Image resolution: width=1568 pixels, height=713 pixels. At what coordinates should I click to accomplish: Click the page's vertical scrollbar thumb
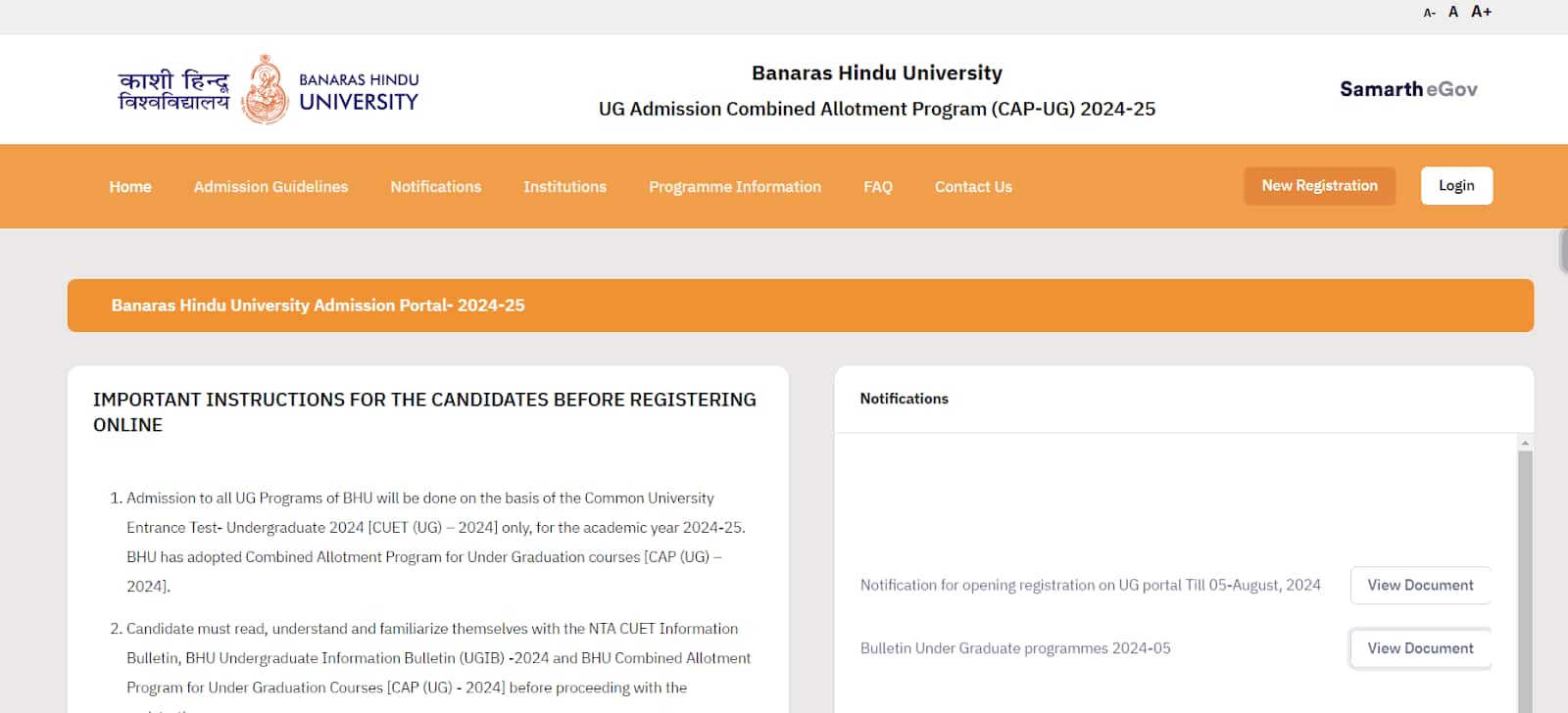coord(1563,251)
